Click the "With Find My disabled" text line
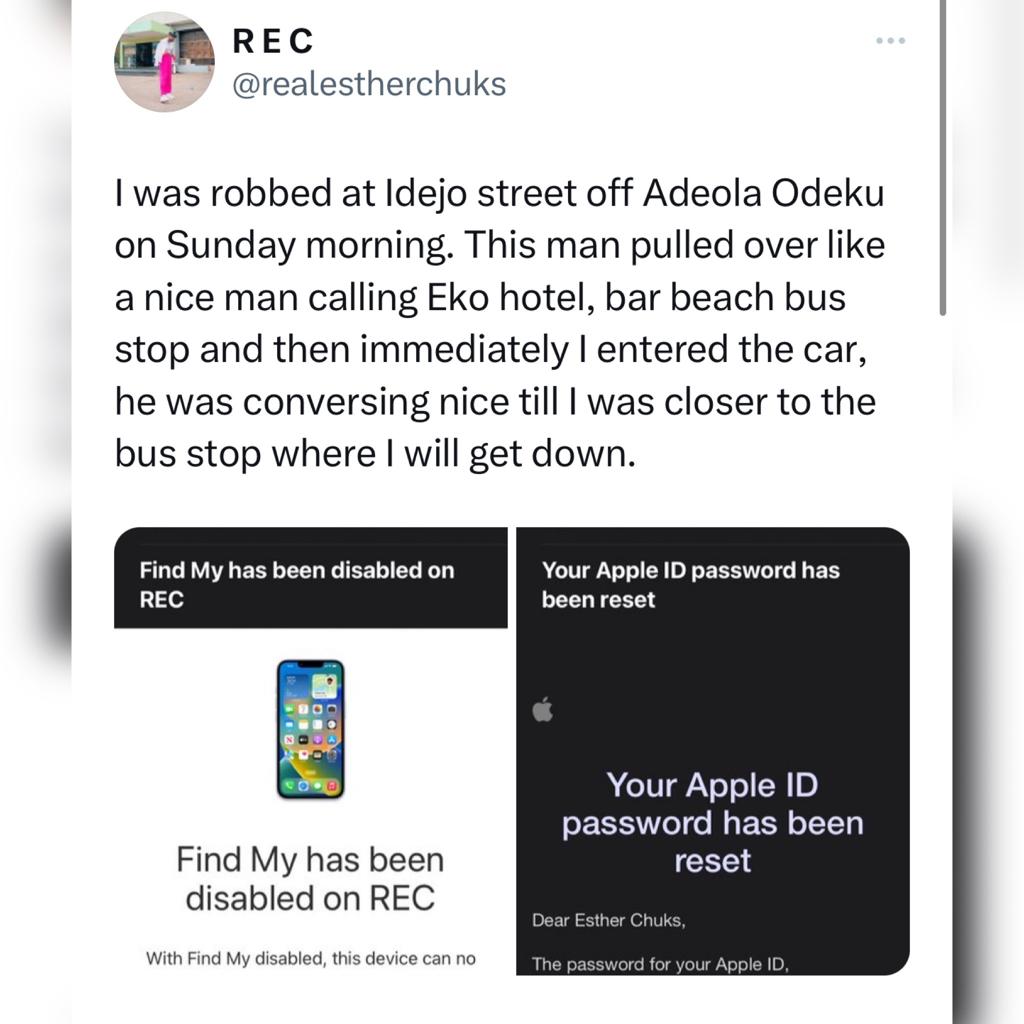Screen dimensions: 1024x1024 310,958
